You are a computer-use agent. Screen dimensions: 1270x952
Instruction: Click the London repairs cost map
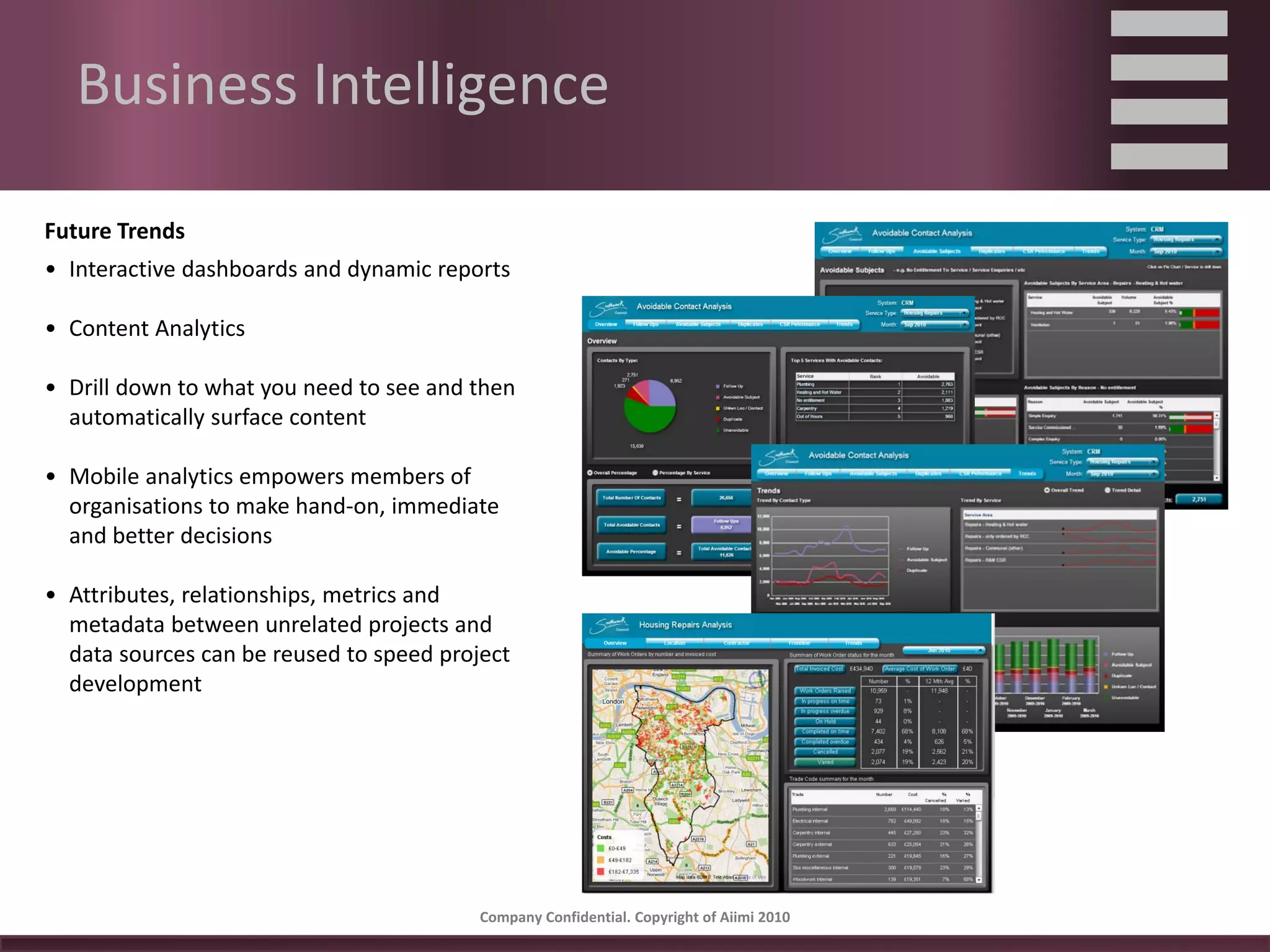(680, 775)
